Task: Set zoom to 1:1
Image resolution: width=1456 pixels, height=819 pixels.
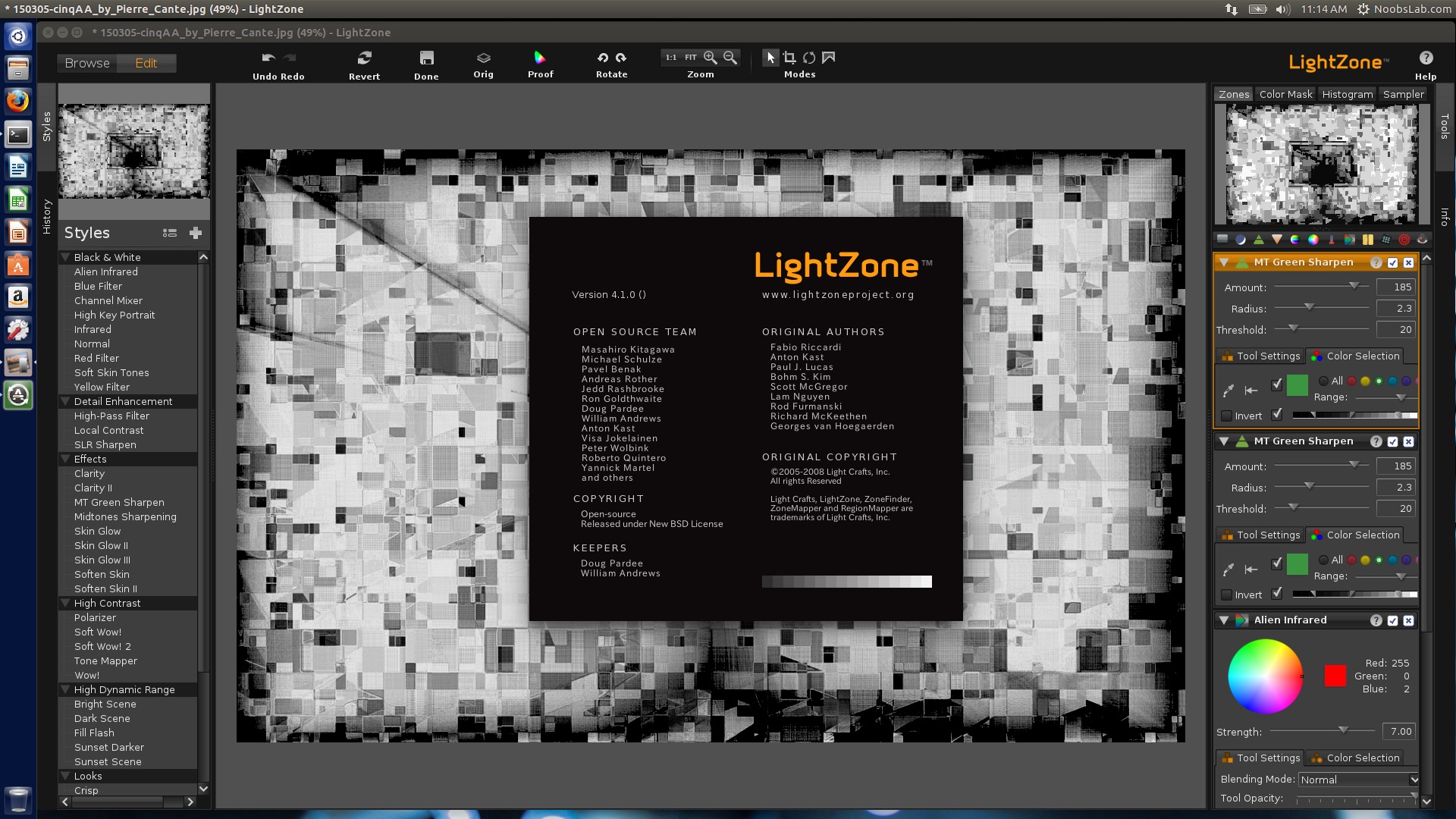Action: coord(671,58)
